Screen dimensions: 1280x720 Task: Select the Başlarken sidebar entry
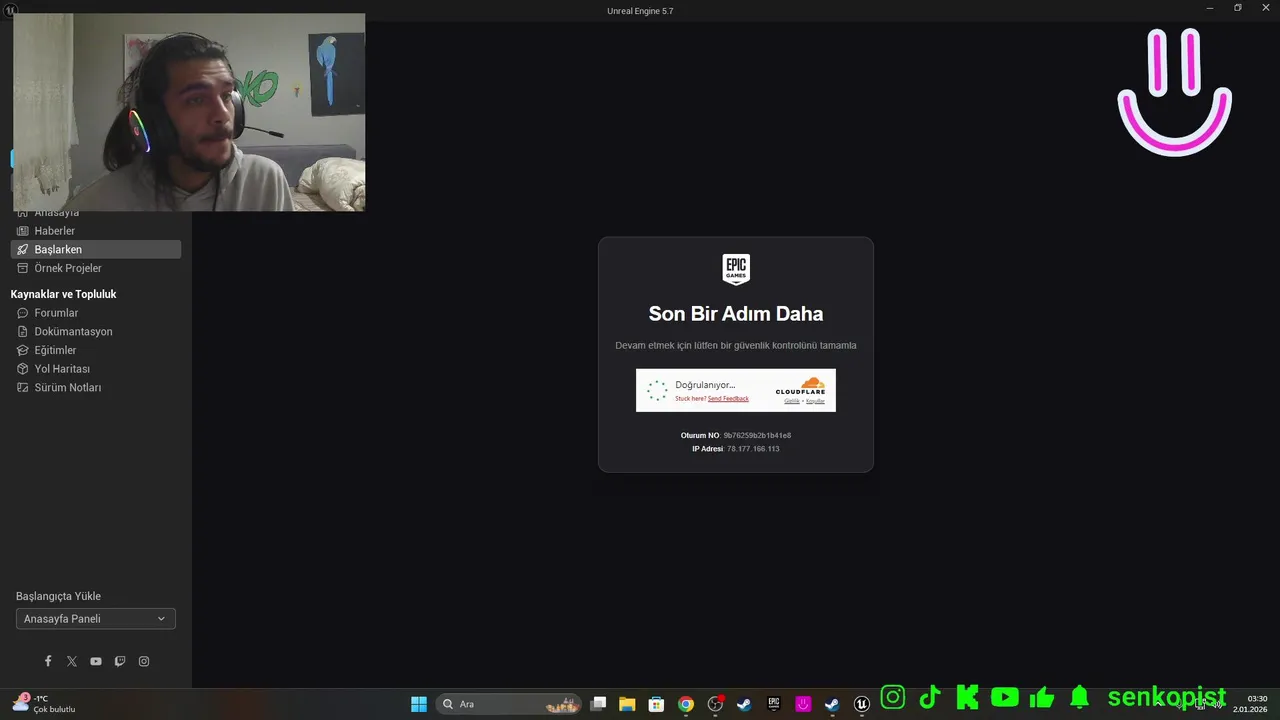tap(96, 249)
